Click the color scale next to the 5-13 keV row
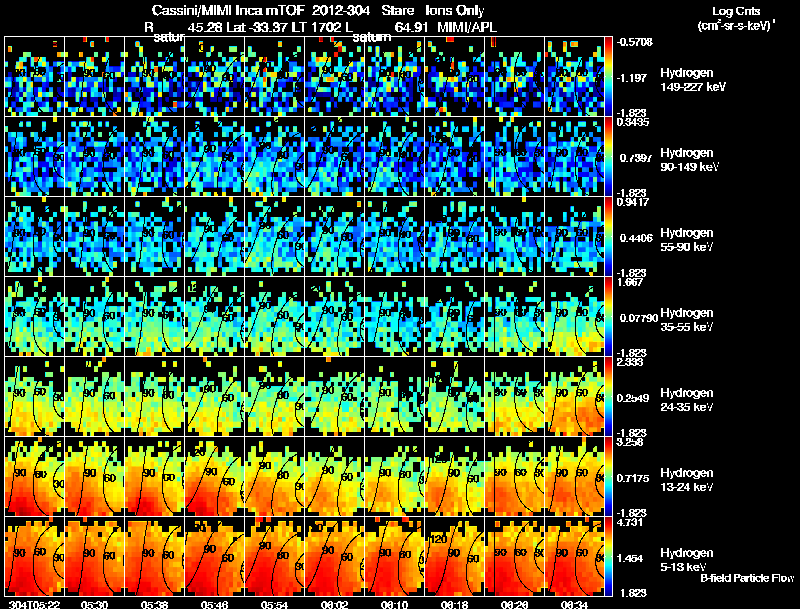 point(609,556)
